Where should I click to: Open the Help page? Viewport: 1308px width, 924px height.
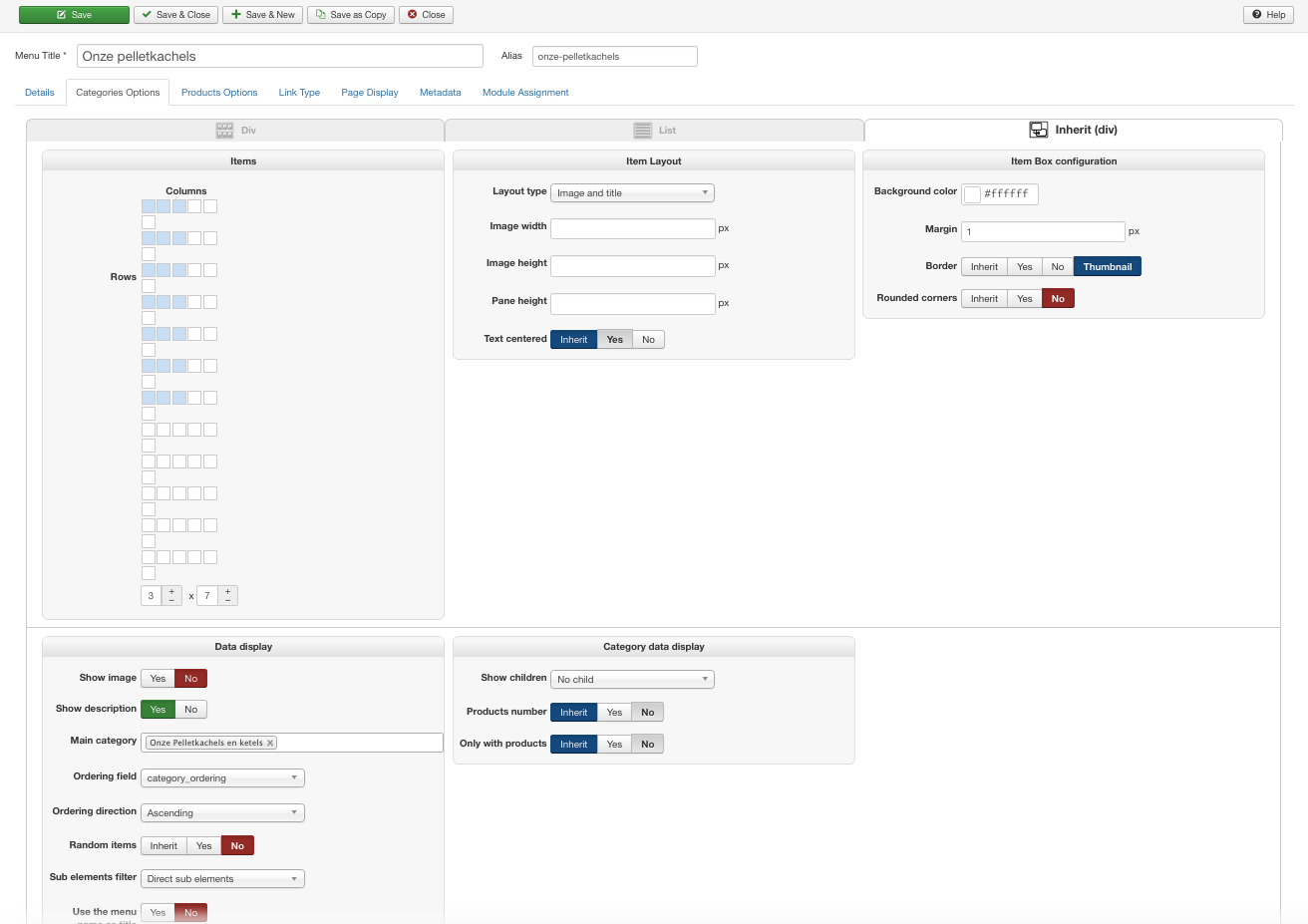tap(1268, 15)
